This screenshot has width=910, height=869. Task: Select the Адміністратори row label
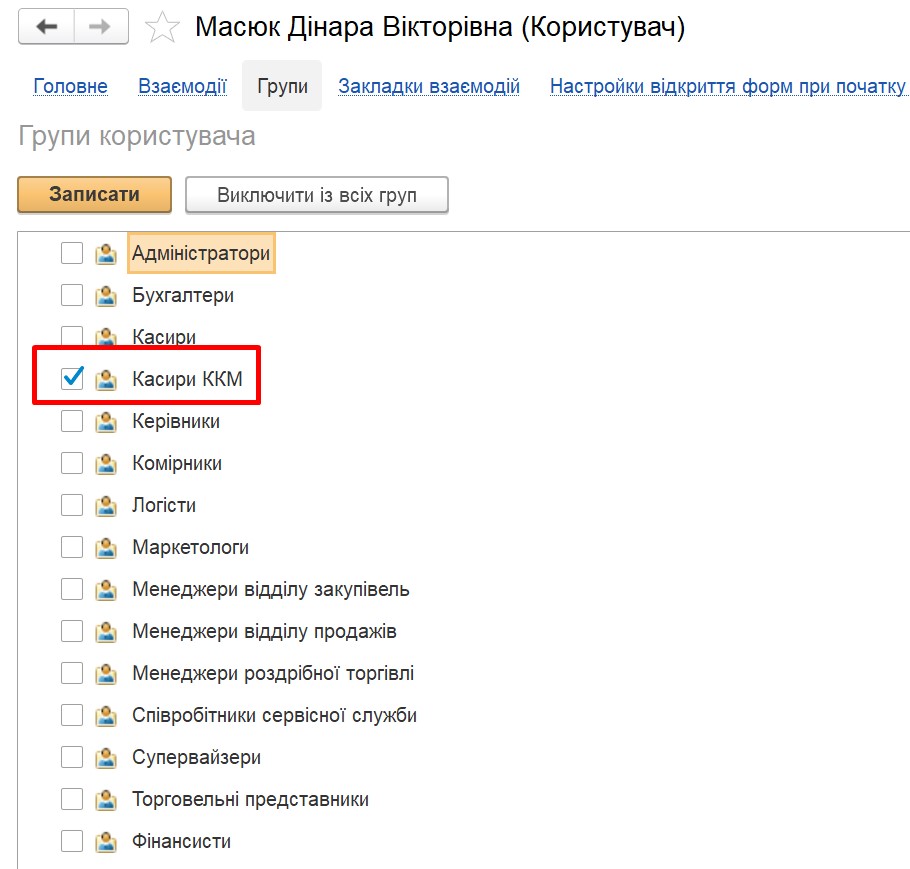tap(201, 253)
